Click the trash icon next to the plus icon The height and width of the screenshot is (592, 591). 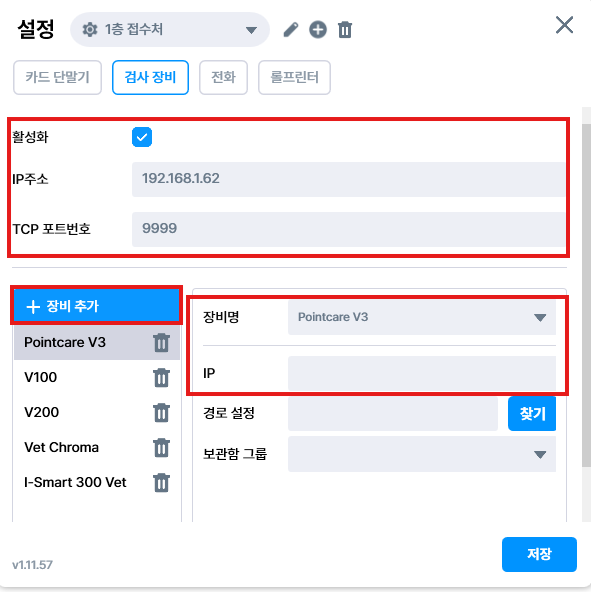[345, 30]
